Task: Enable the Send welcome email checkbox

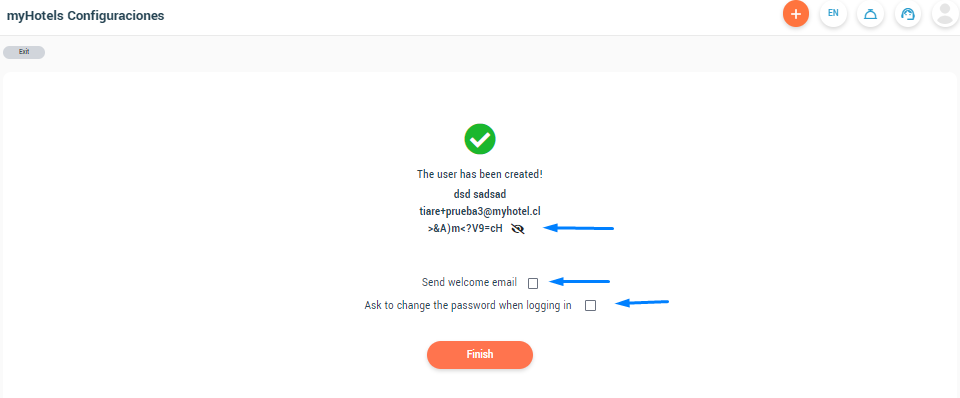Action: 533,283
